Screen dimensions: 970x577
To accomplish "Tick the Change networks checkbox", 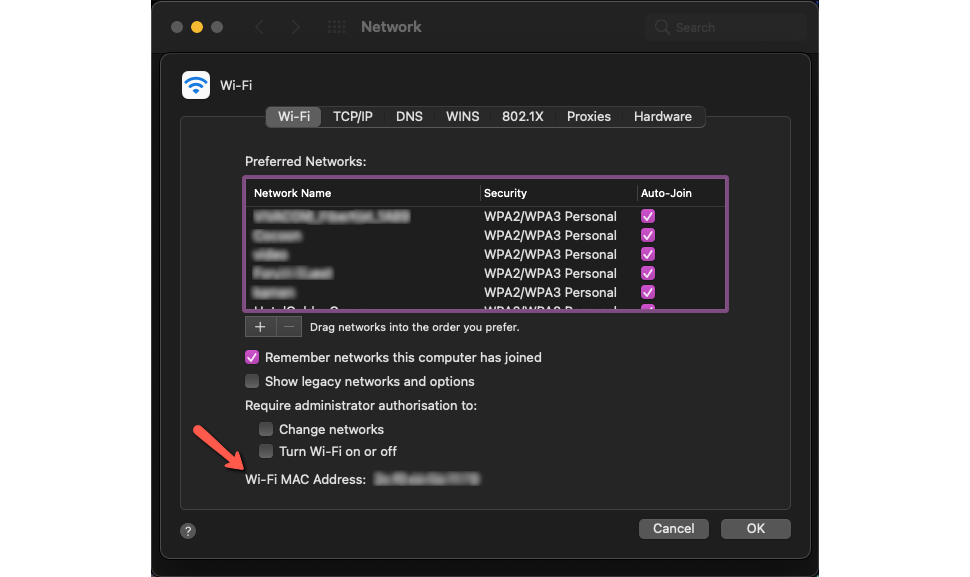I will (266, 429).
